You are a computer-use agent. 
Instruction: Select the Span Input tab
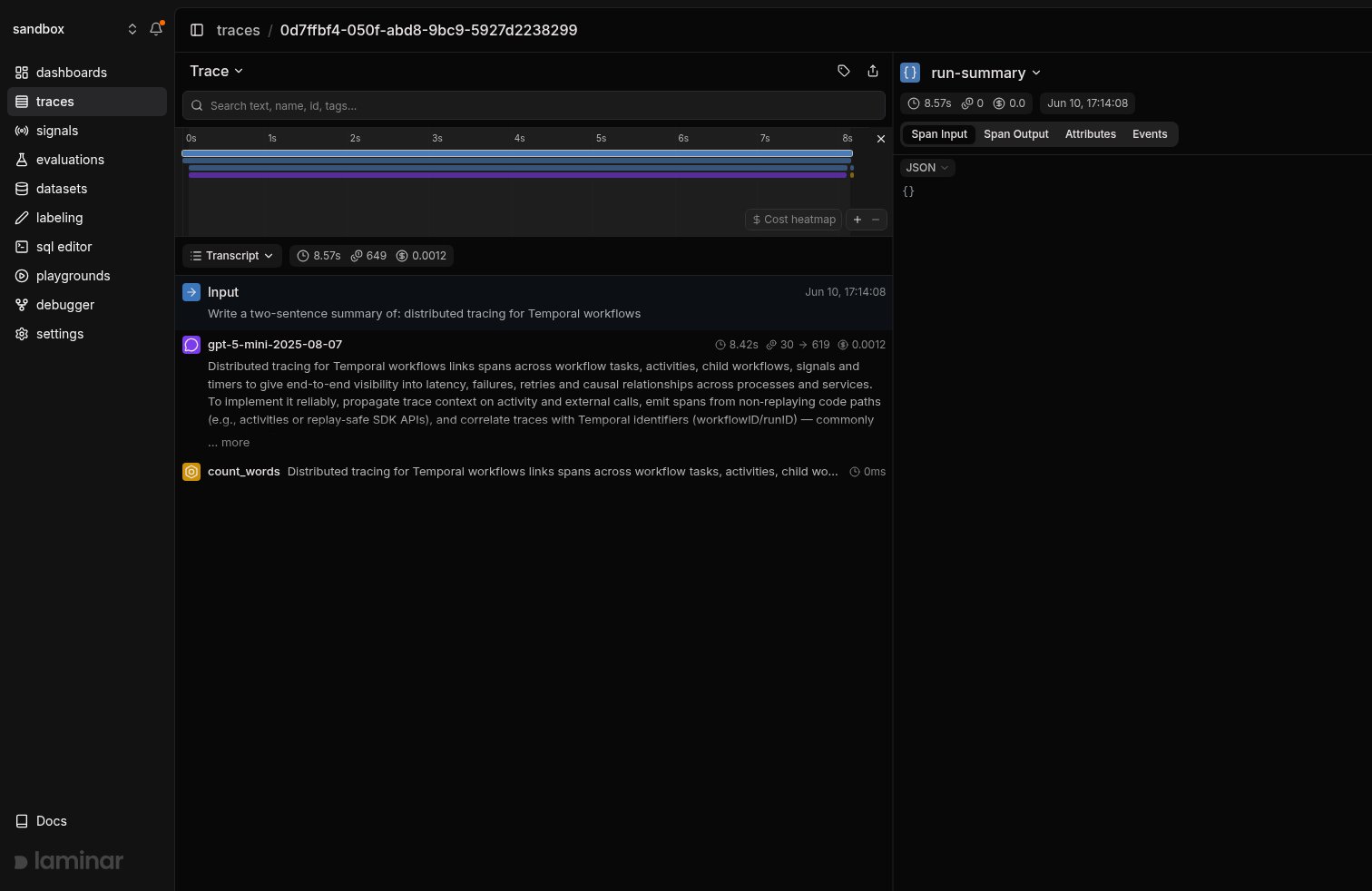939,134
